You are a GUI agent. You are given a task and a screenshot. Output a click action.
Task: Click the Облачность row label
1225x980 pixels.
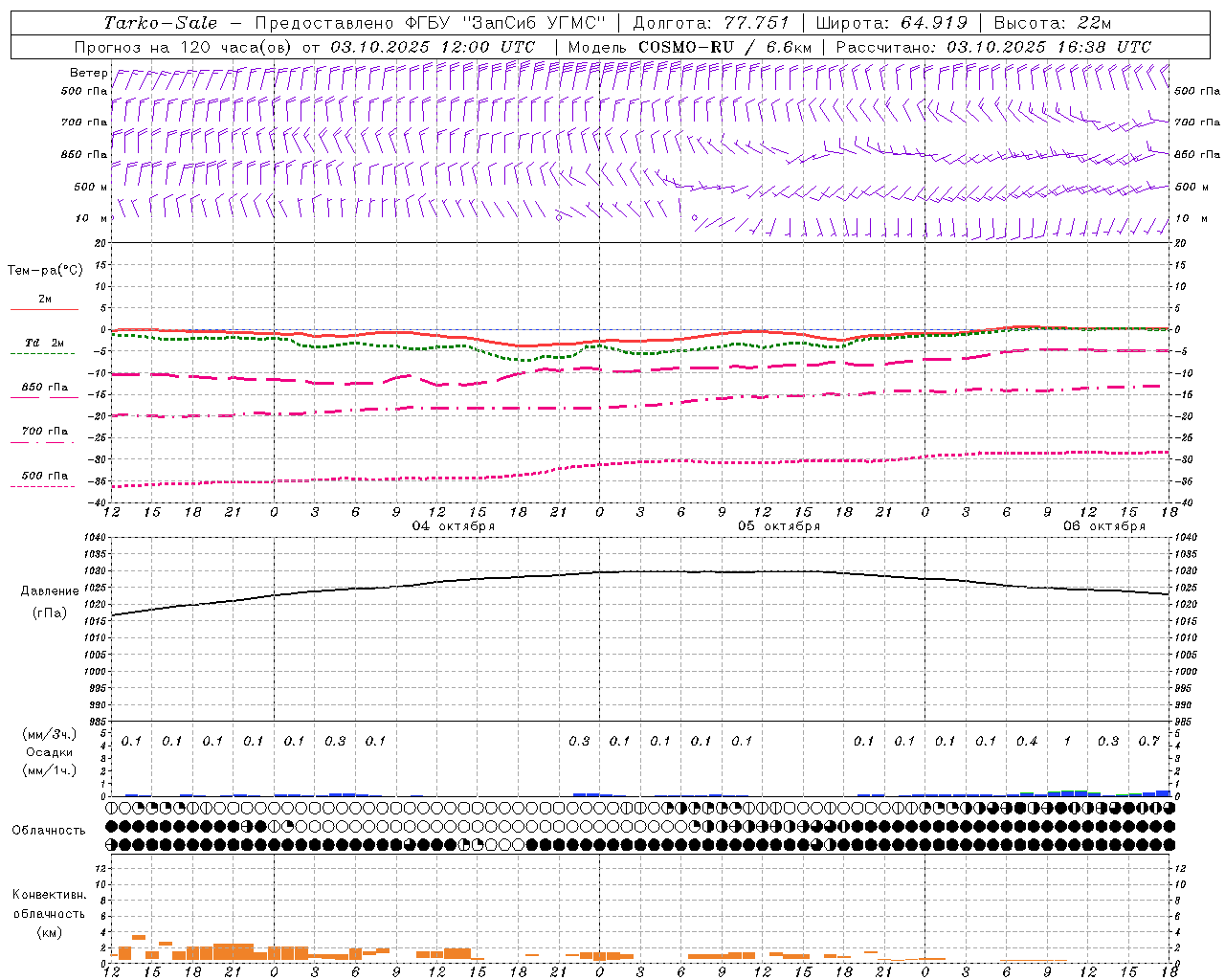[49, 831]
